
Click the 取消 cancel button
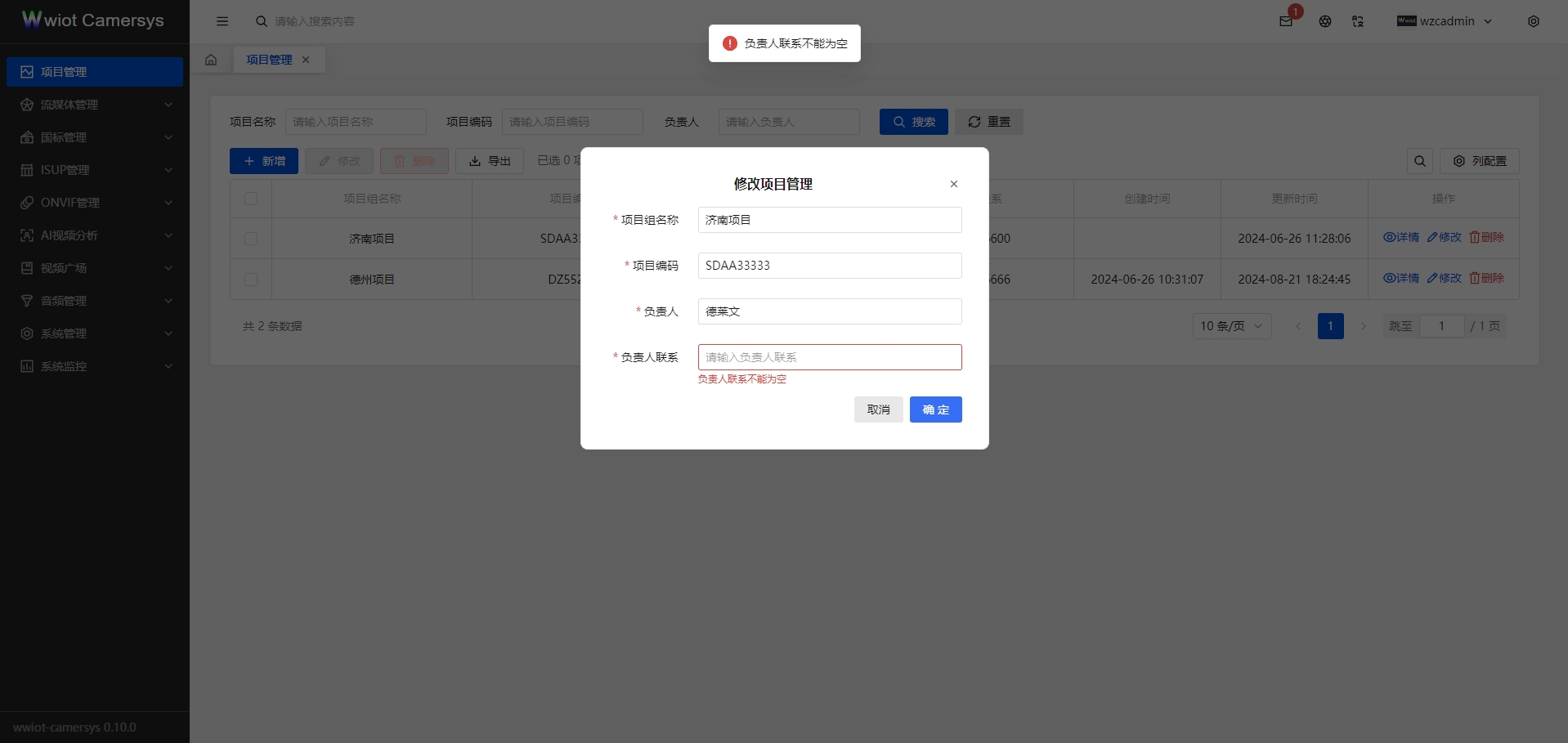tap(878, 410)
